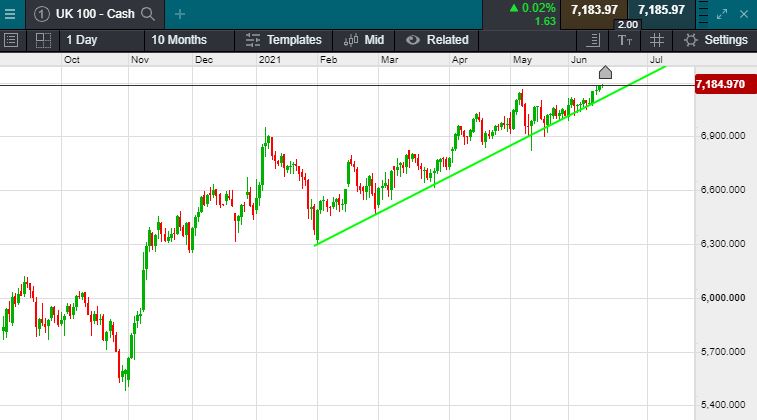Image resolution: width=757 pixels, height=420 pixels.
Task: Click the sell price 7,183.97
Action: 592,10
